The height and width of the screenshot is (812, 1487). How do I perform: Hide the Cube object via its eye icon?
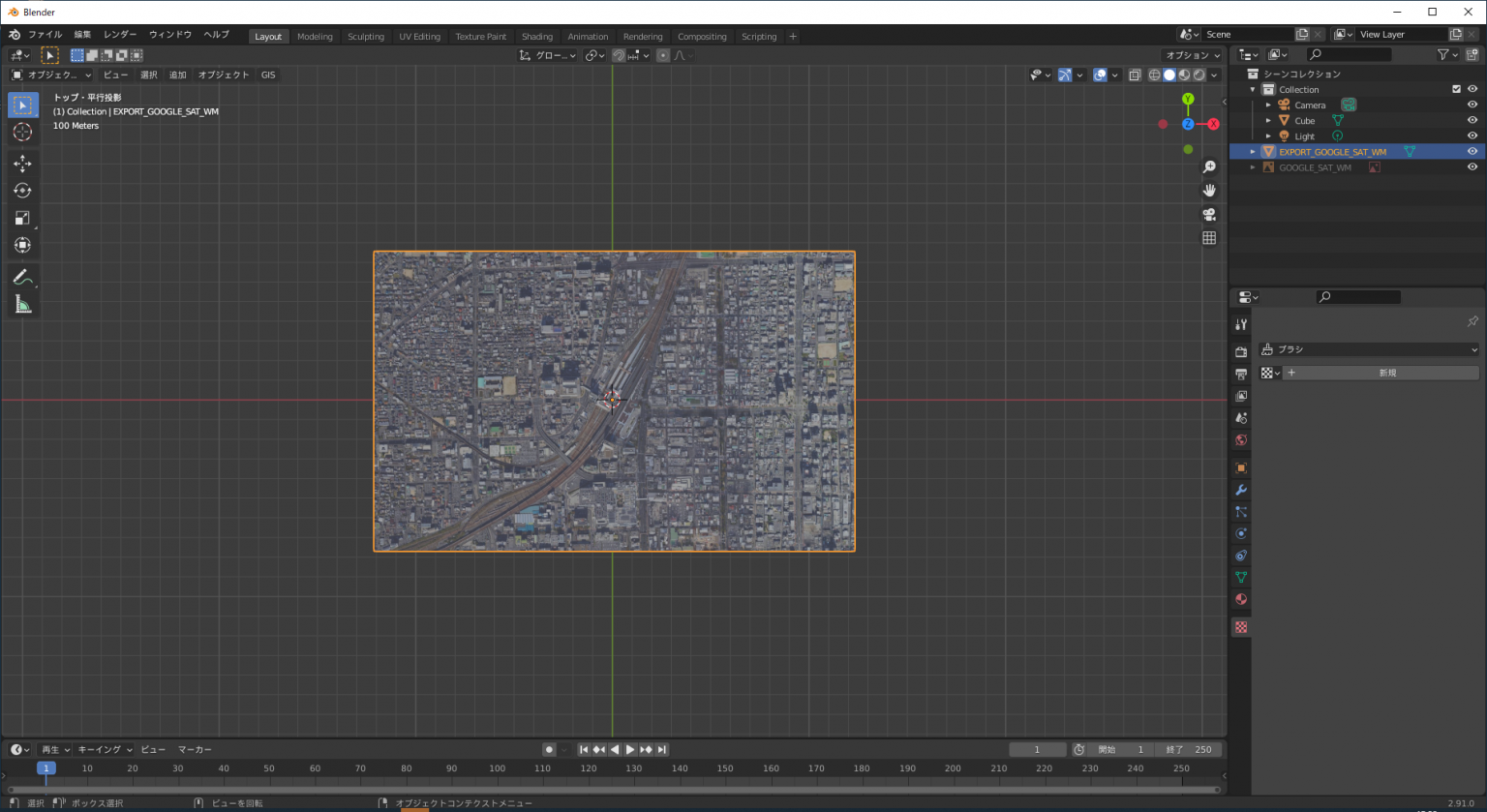pyautogui.click(x=1472, y=120)
